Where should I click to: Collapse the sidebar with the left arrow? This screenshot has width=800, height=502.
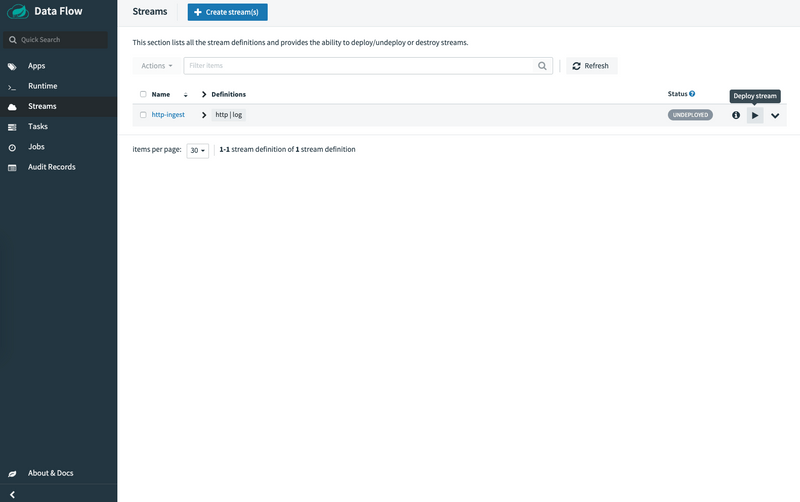click(12, 494)
